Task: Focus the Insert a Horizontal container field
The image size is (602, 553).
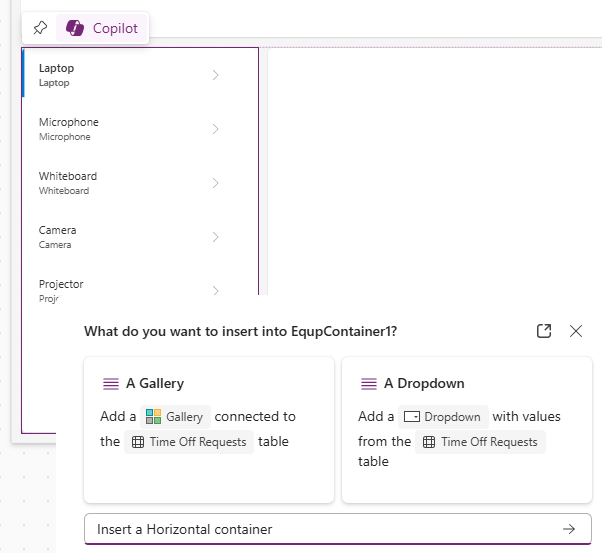Action: pyautogui.click(x=338, y=529)
